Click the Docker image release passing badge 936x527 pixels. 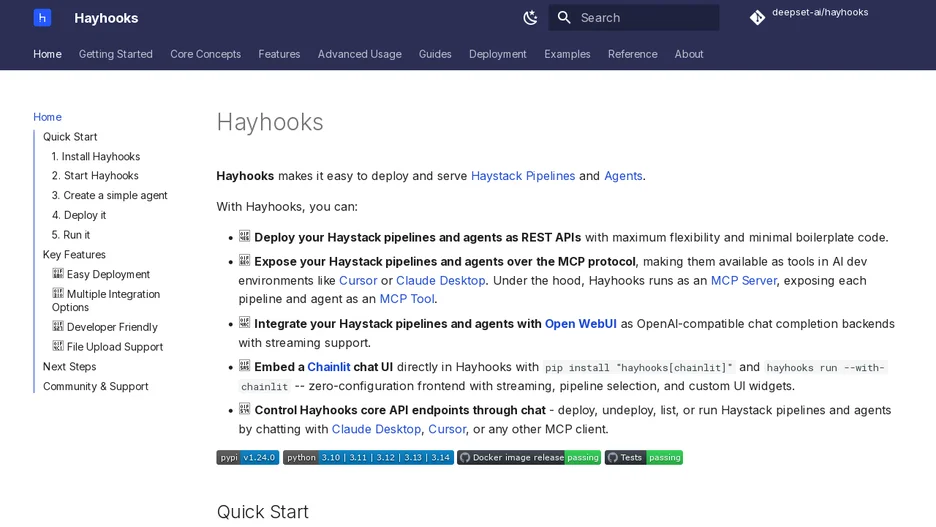coord(529,457)
